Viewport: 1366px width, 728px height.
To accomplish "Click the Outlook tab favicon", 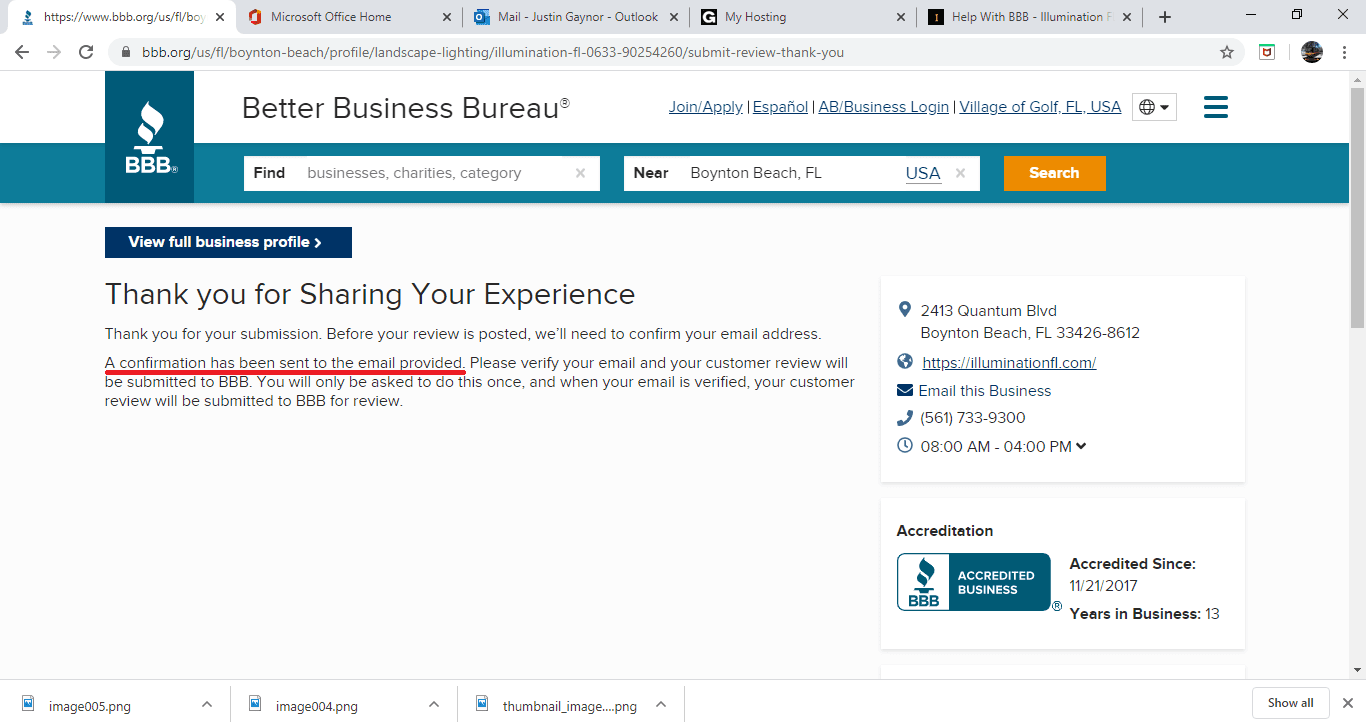I will (482, 17).
